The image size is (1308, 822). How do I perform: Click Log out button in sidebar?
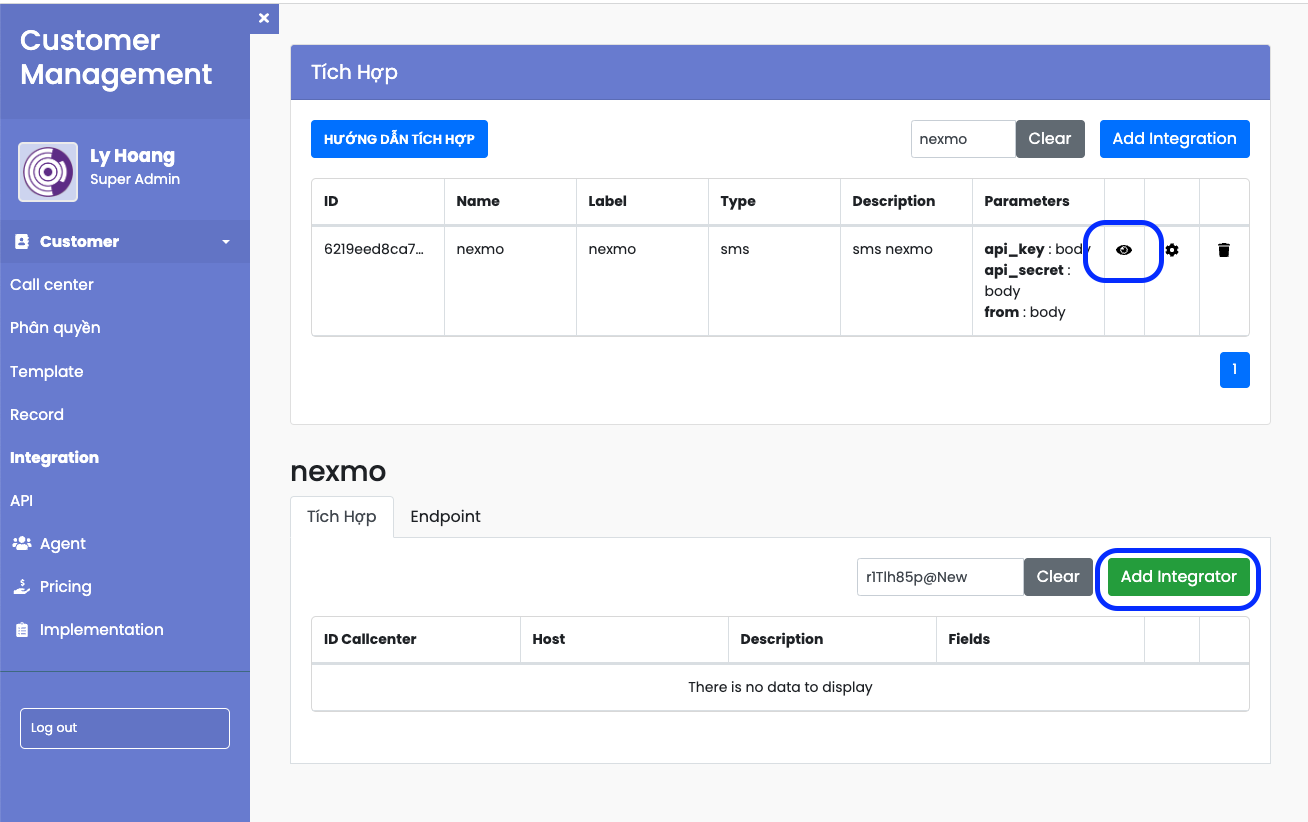tap(125, 728)
